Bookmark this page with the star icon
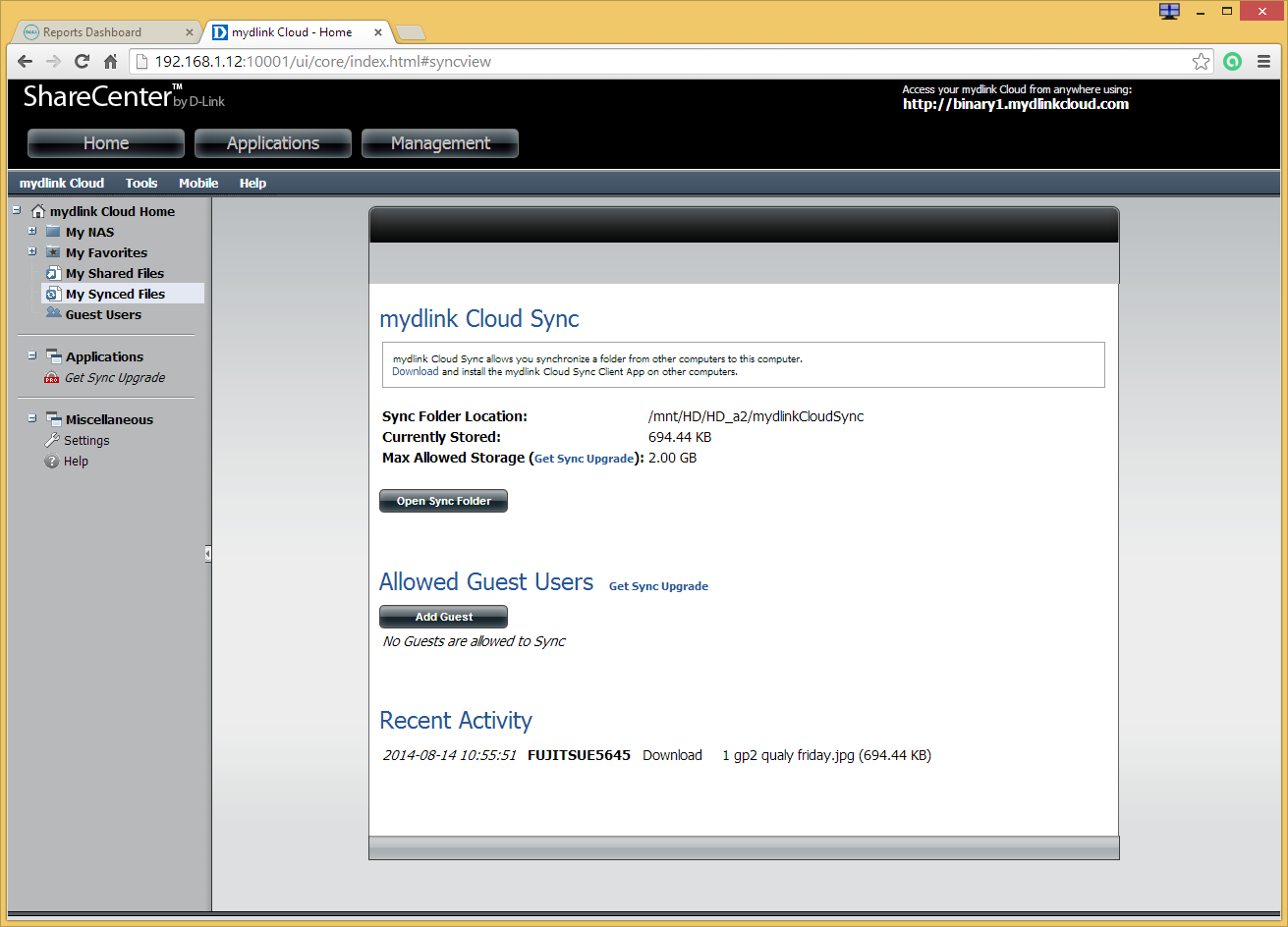Image resolution: width=1288 pixels, height=927 pixels. point(1202,62)
